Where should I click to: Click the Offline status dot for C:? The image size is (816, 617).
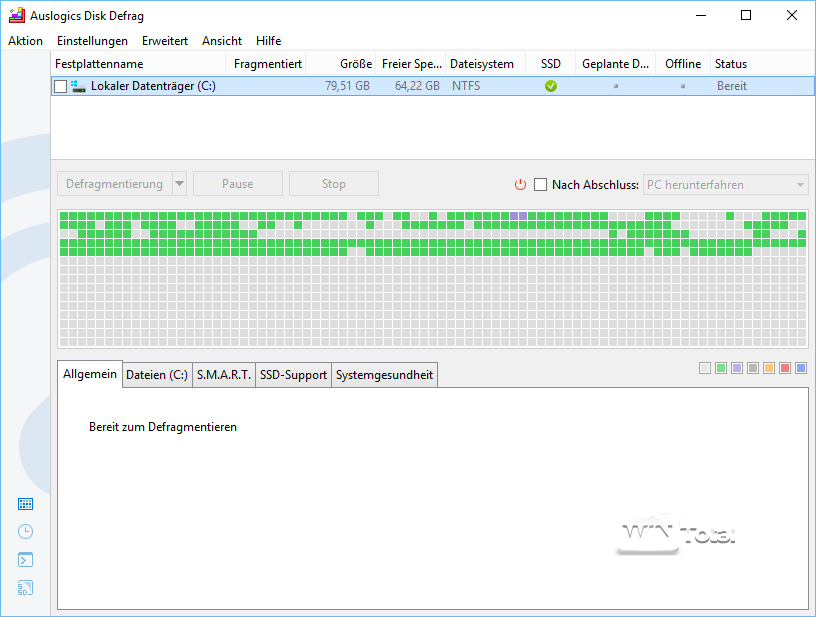coord(683,86)
